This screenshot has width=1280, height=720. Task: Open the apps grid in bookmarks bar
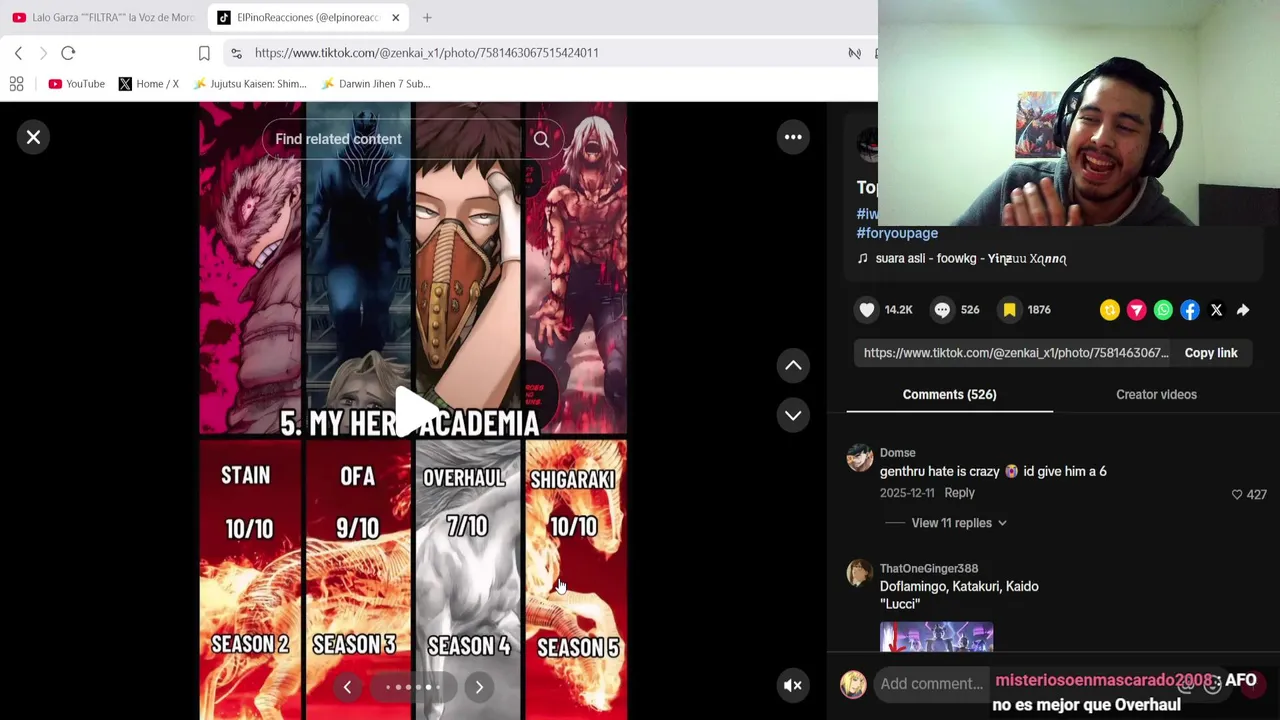coord(16,84)
